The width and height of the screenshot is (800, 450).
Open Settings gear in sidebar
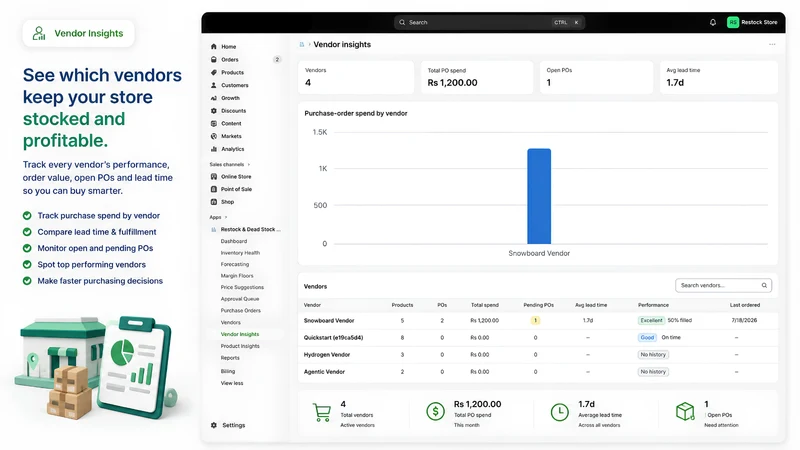[x=214, y=425]
